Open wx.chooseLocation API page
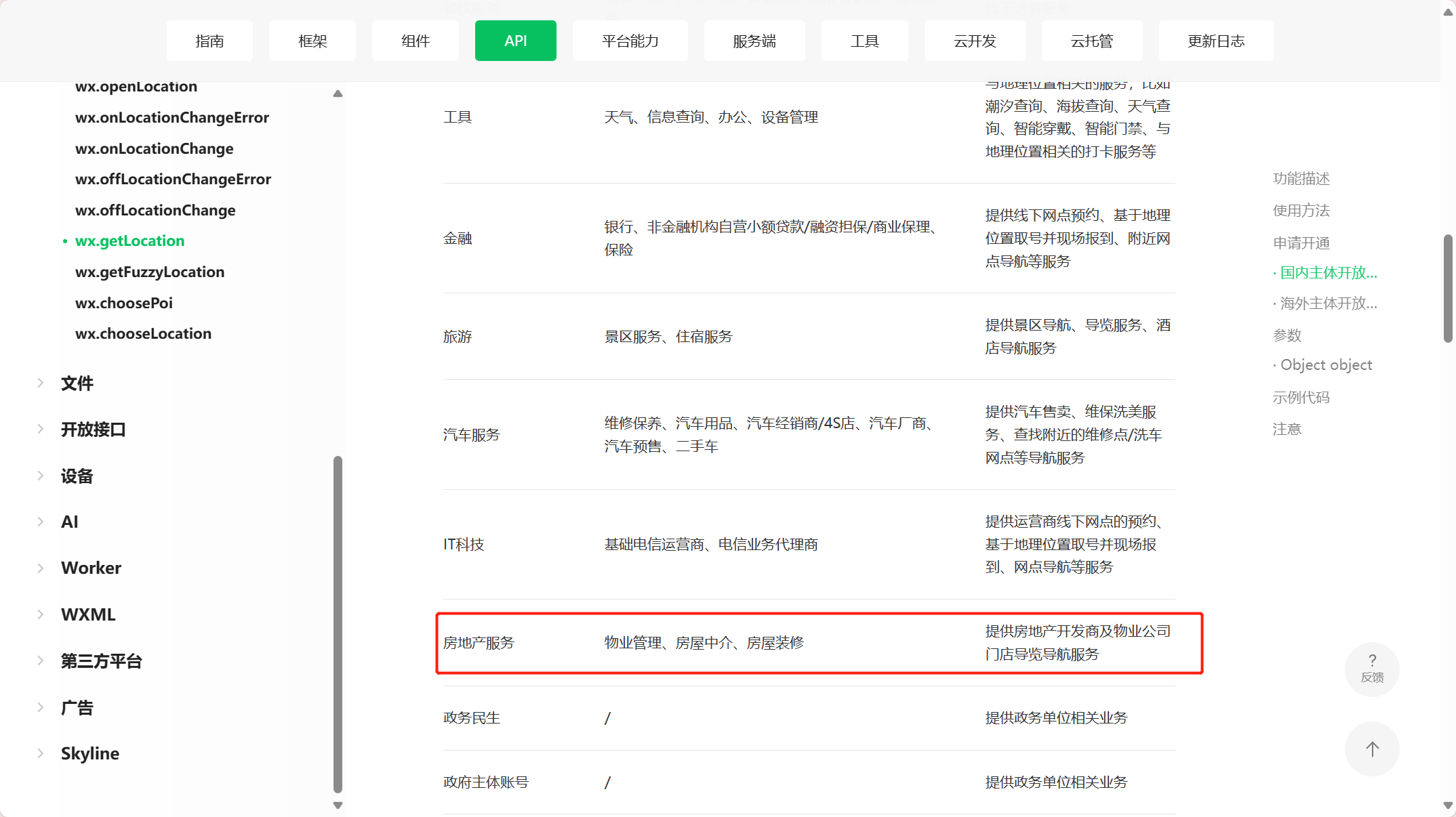Viewport: 1456px width, 817px height. (143, 333)
